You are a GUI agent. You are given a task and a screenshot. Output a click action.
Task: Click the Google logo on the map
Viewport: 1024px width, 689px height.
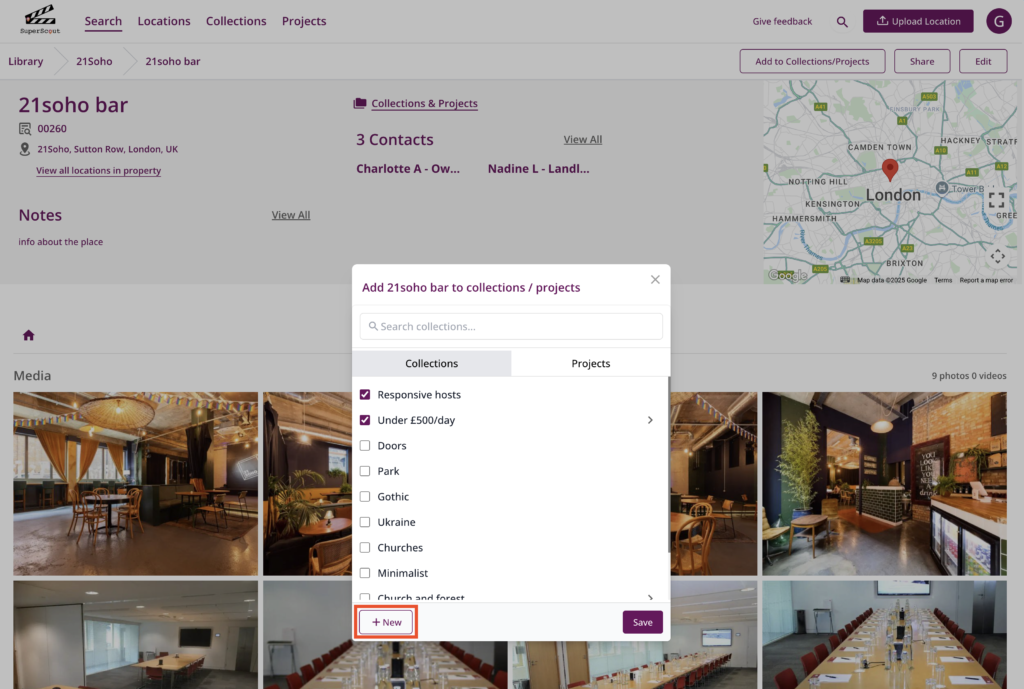pyautogui.click(x=788, y=275)
